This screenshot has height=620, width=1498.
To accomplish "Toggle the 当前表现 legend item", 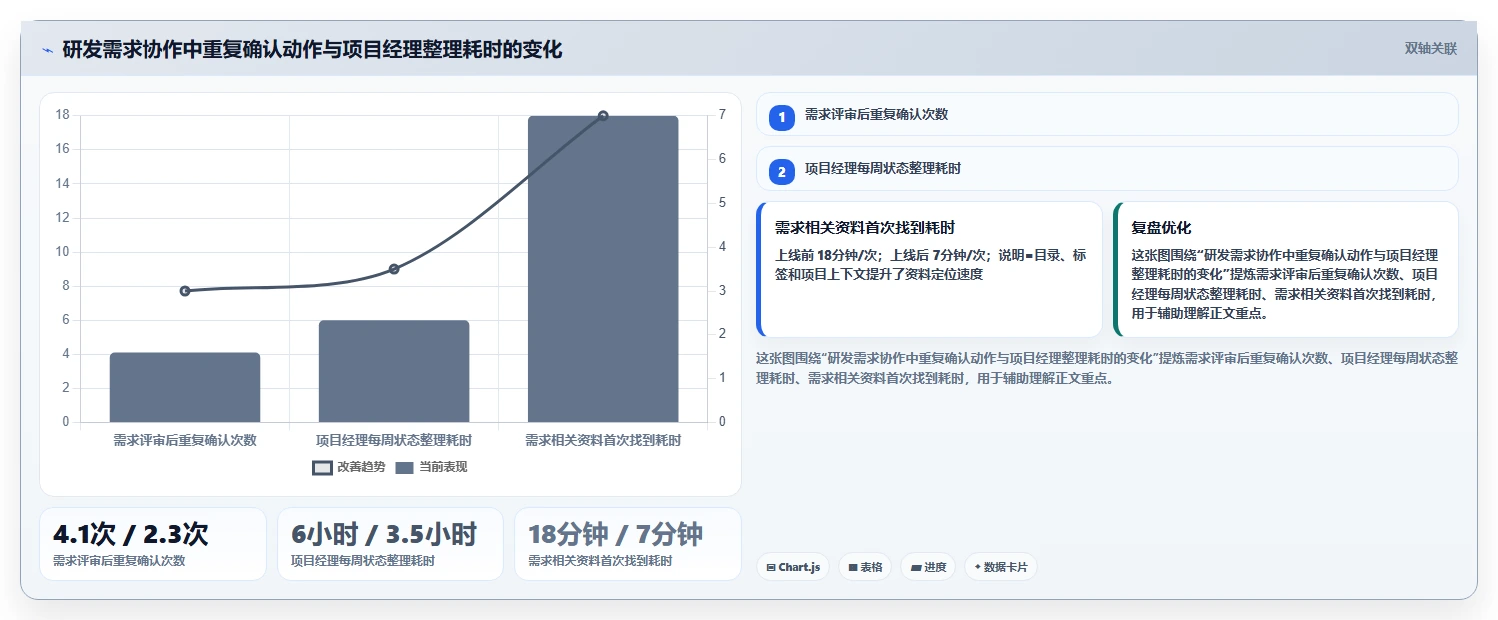I will (x=432, y=467).
